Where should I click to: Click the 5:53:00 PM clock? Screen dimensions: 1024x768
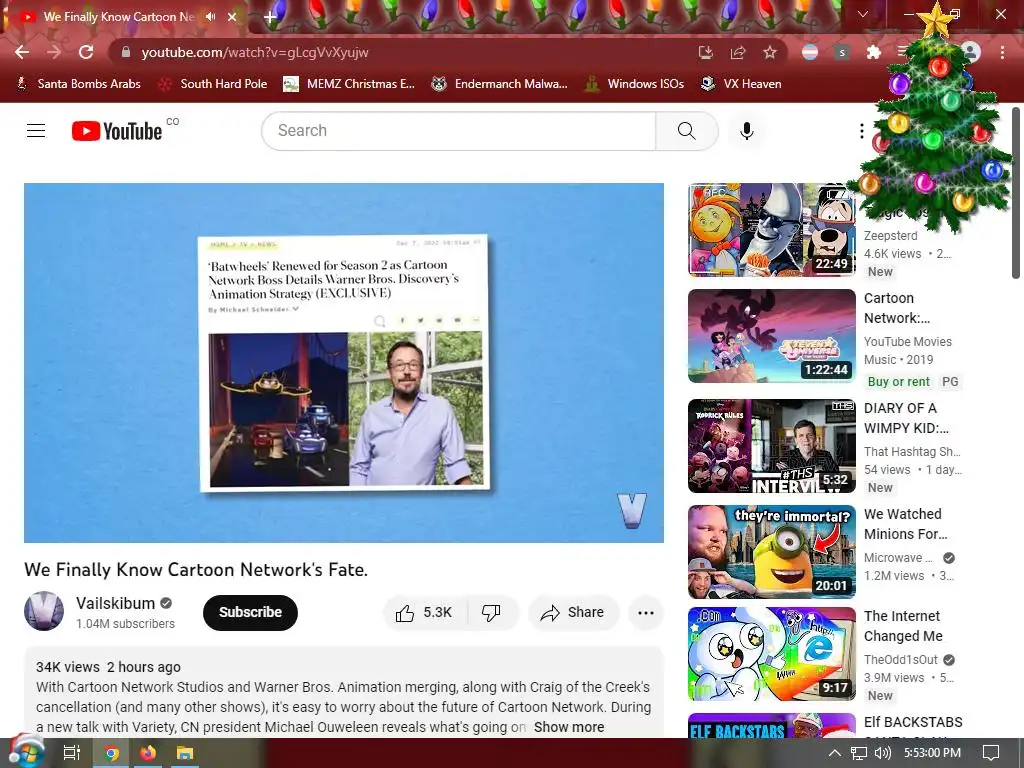(x=932, y=753)
